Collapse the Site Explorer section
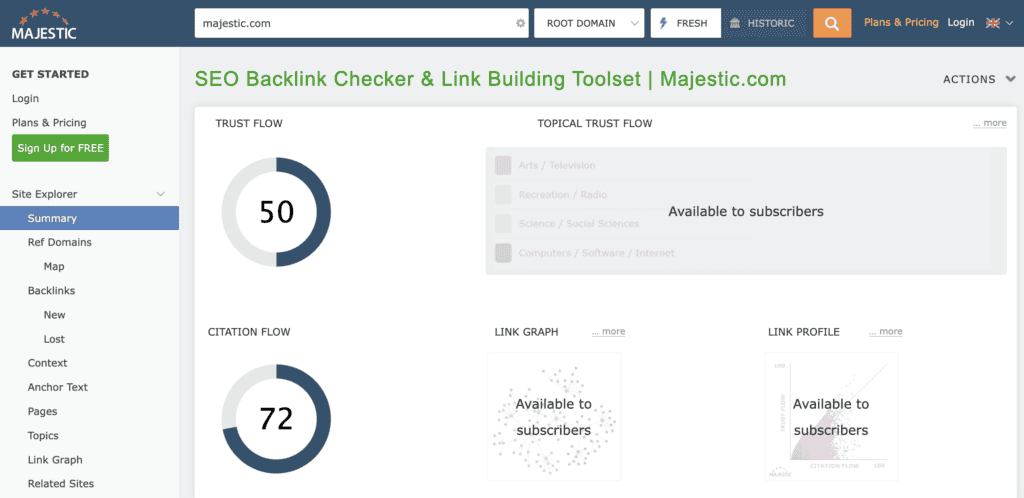The image size is (1024, 498). tap(160, 194)
